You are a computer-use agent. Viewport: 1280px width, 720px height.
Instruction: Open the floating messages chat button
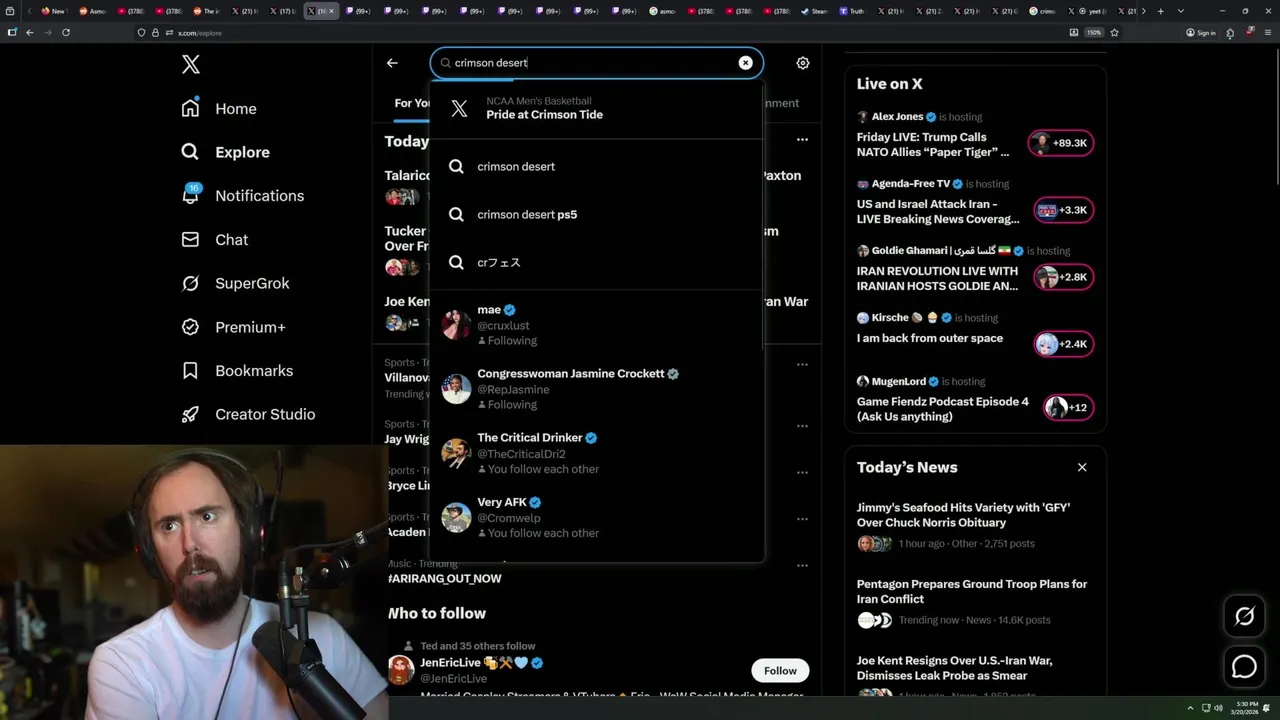(1245, 666)
